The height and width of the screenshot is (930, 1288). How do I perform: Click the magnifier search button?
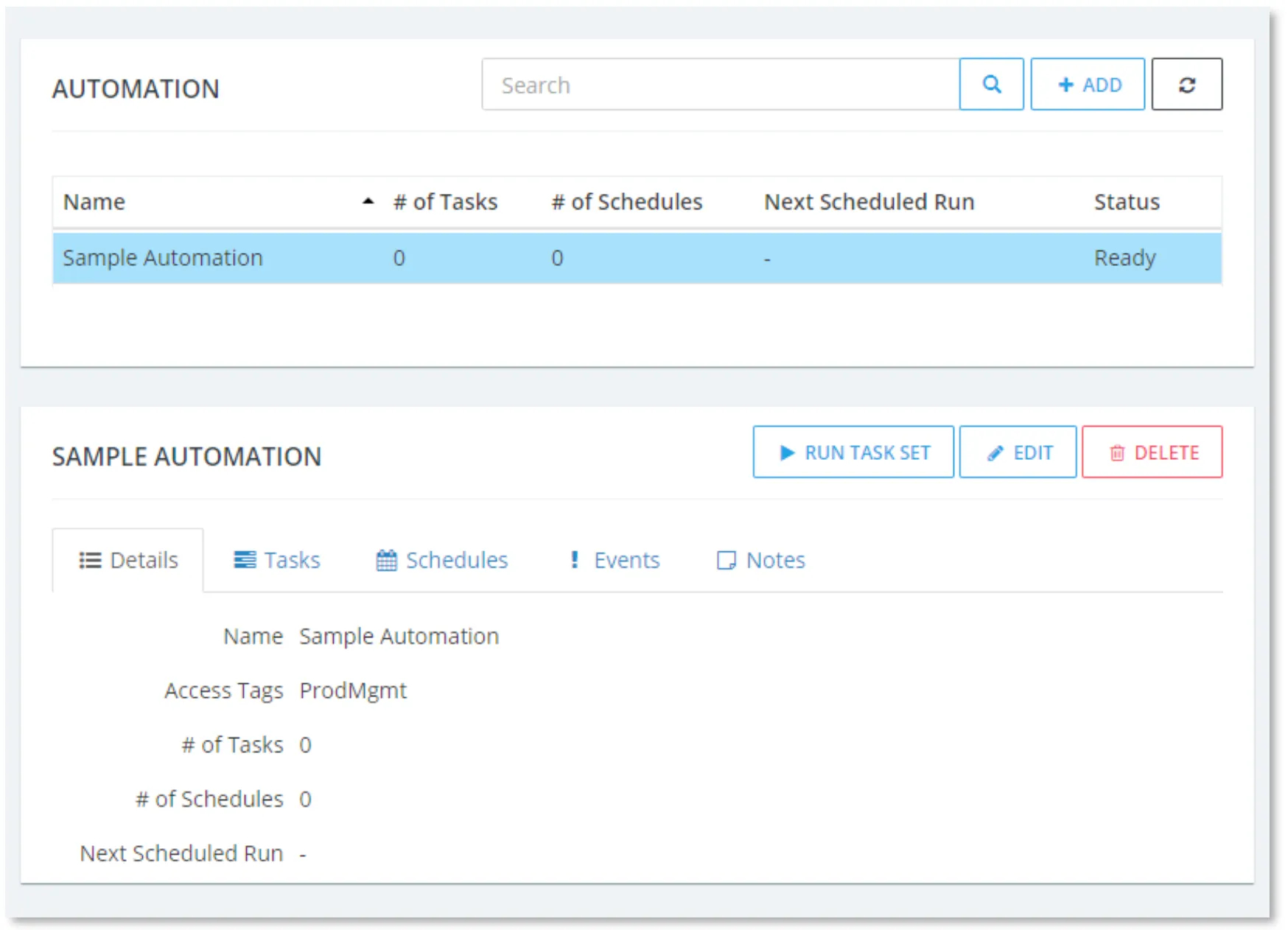991,85
